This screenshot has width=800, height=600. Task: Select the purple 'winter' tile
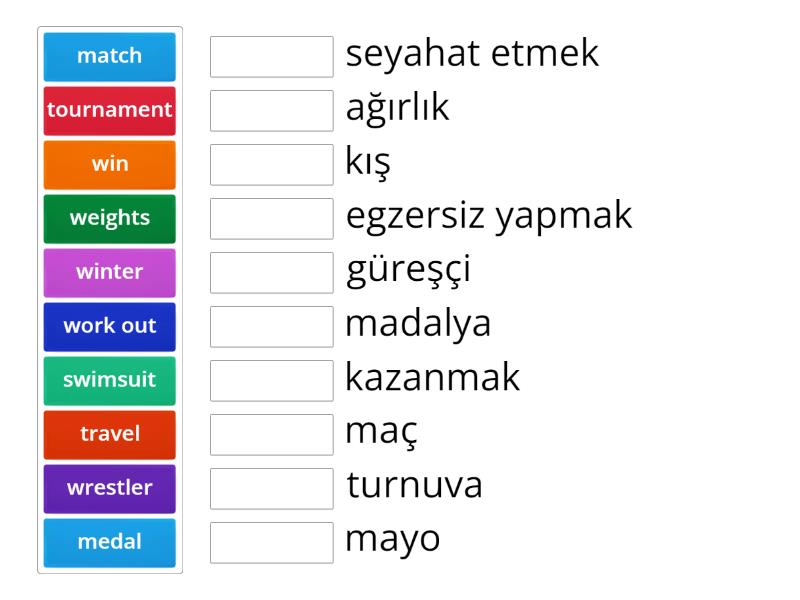[110, 272]
